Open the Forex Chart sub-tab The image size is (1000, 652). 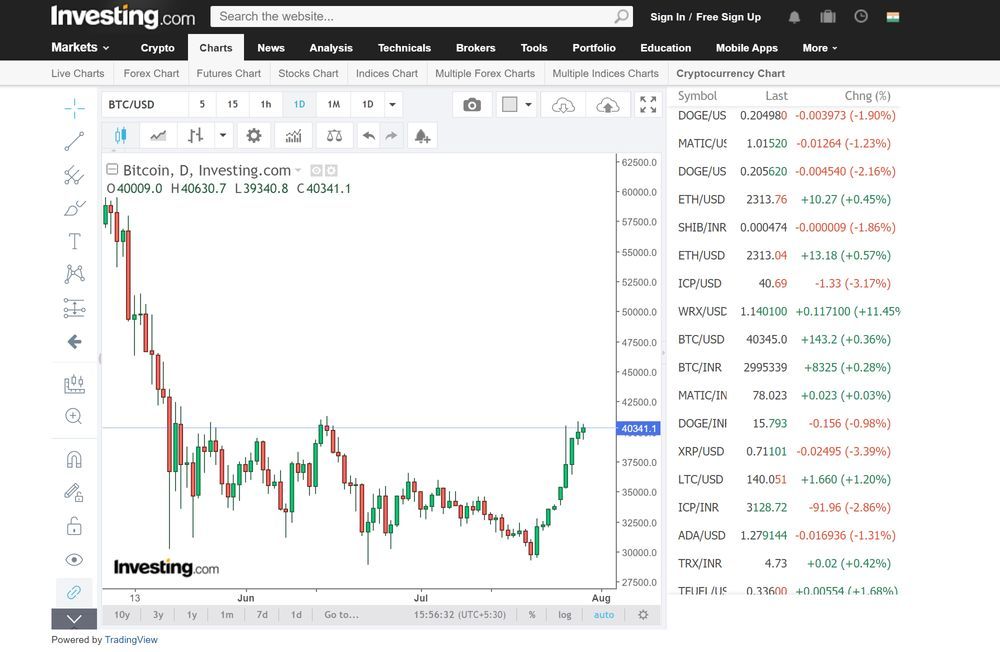click(x=151, y=73)
